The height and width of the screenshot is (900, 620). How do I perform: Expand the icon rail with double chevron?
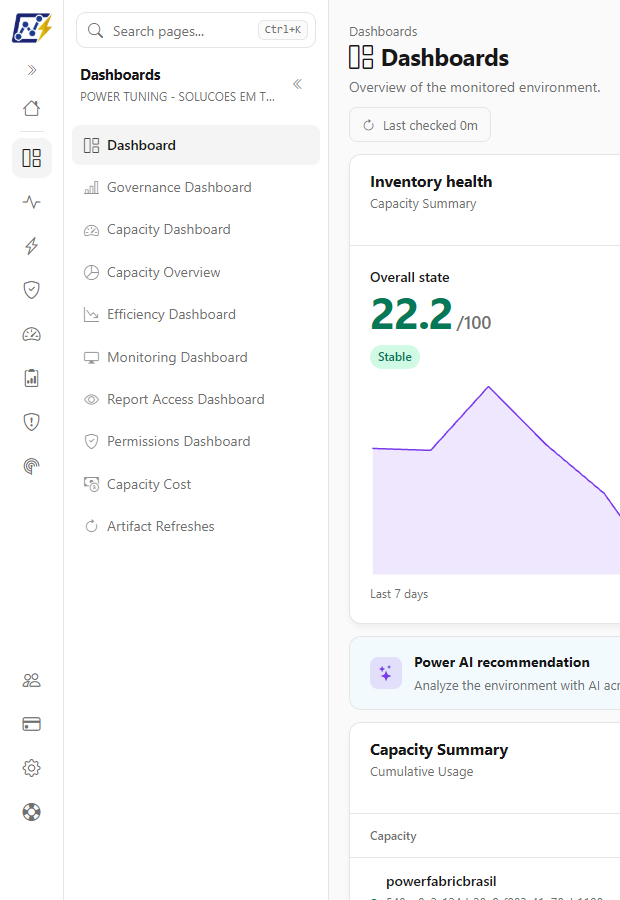(32, 70)
